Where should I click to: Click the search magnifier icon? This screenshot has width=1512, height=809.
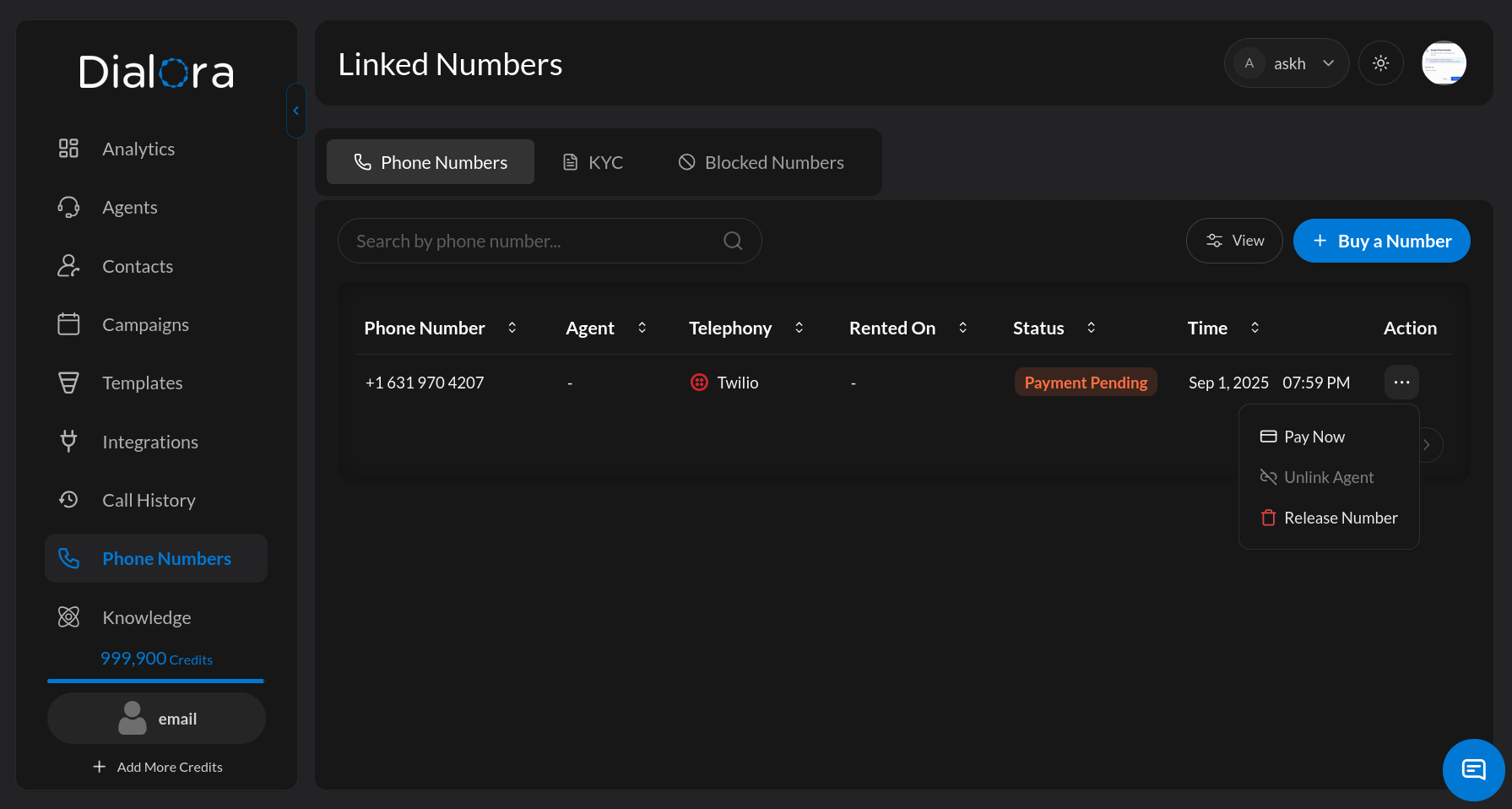tap(733, 242)
